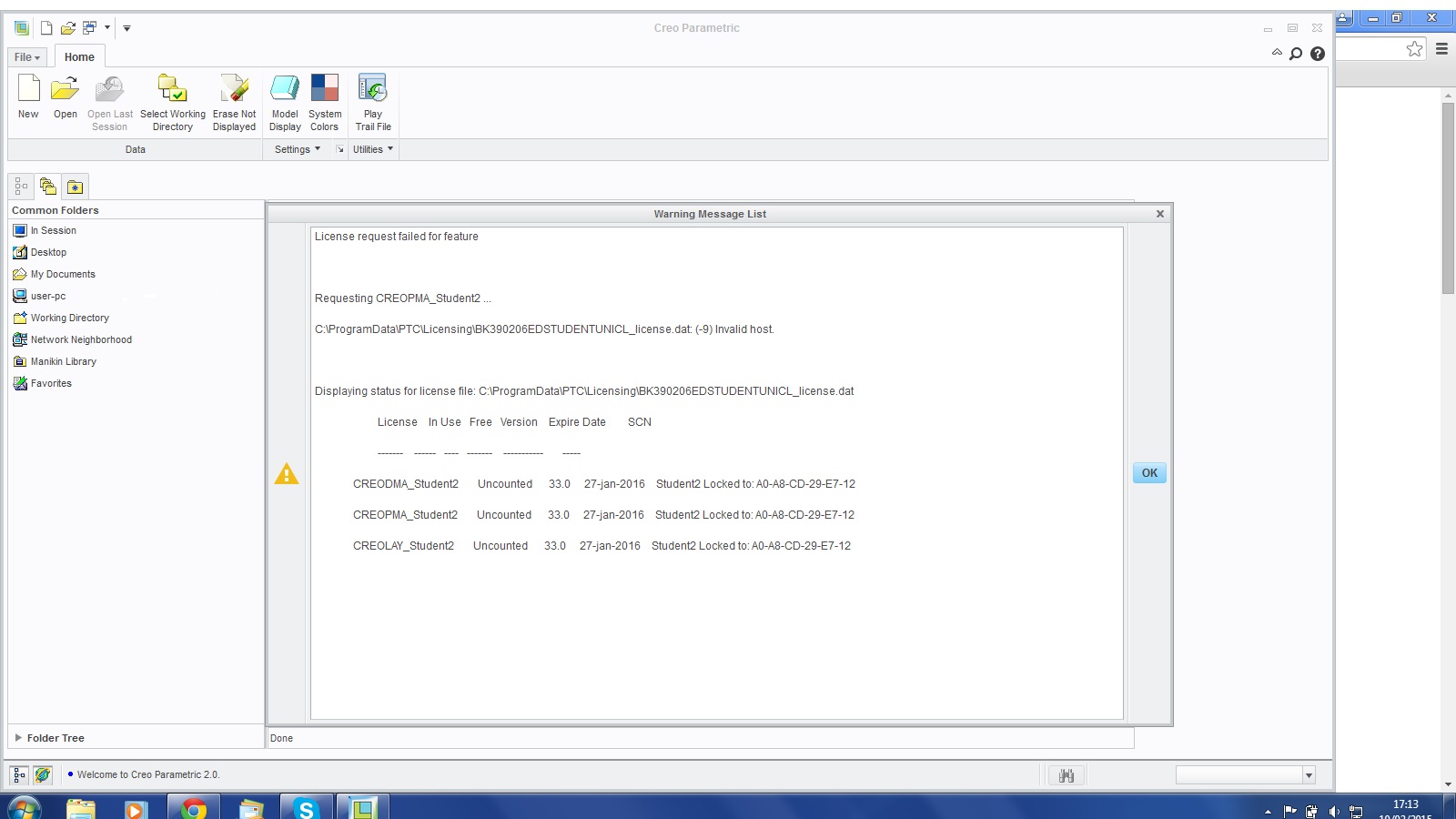Click the Find binoculars icon
1456x819 pixels.
1067,775
